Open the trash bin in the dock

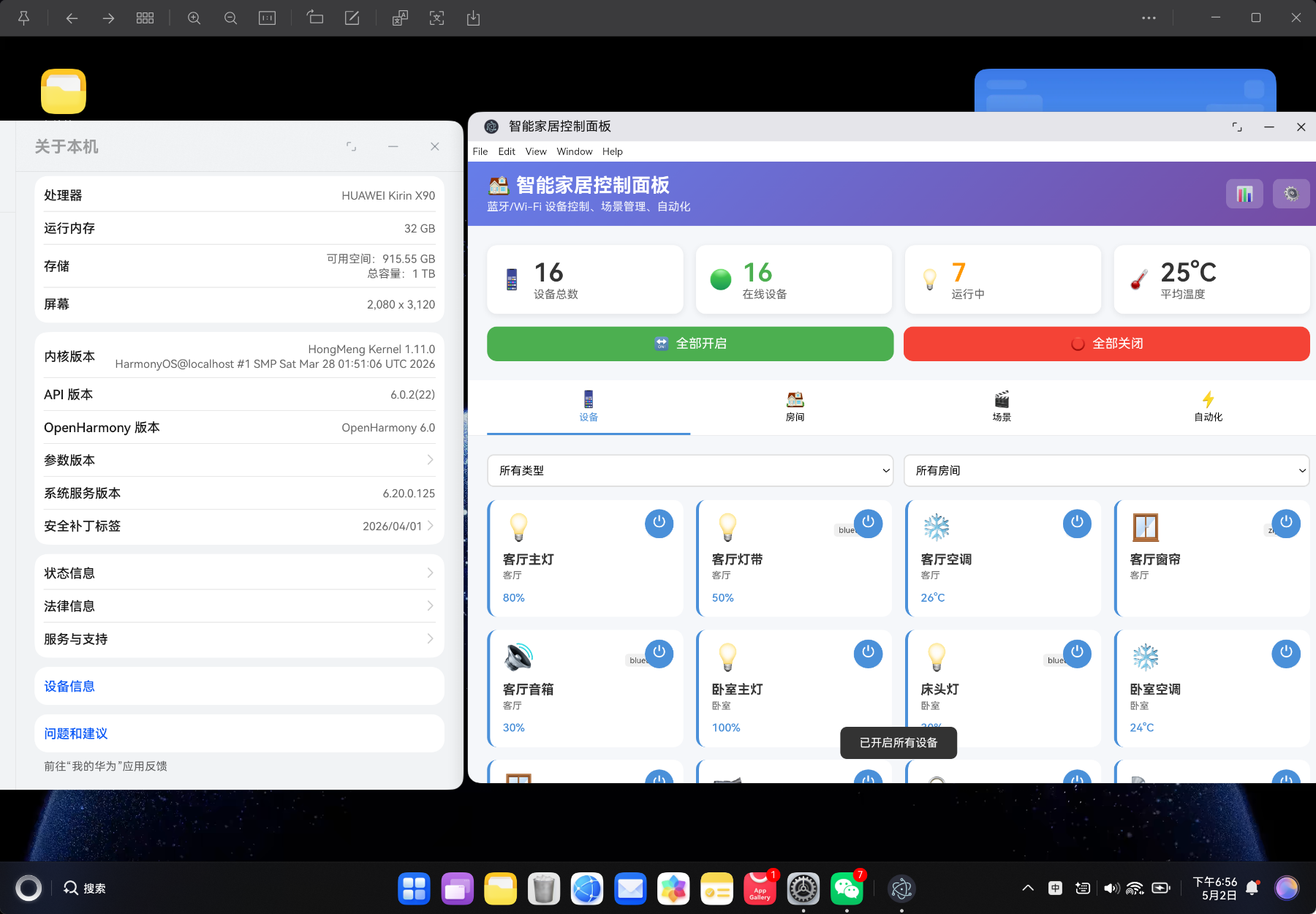coord(543,888)
